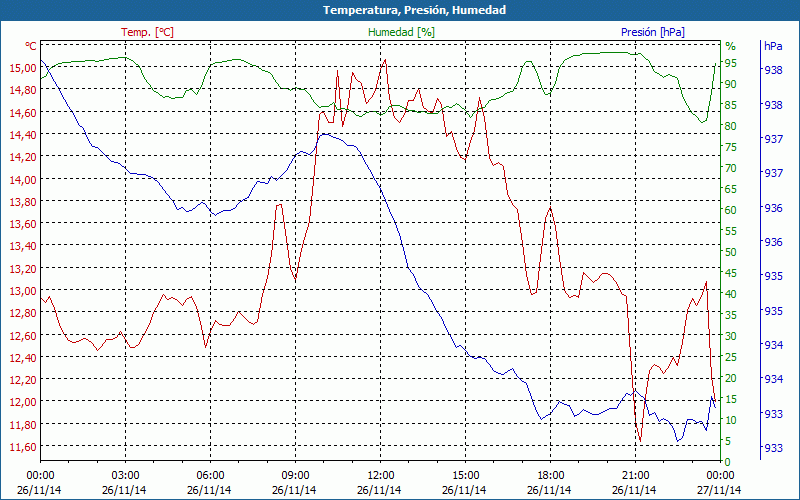The width and height of the screenshot is (800, 500).
Task: Click the 40 humidity axis value
Action: coord(731,294)
